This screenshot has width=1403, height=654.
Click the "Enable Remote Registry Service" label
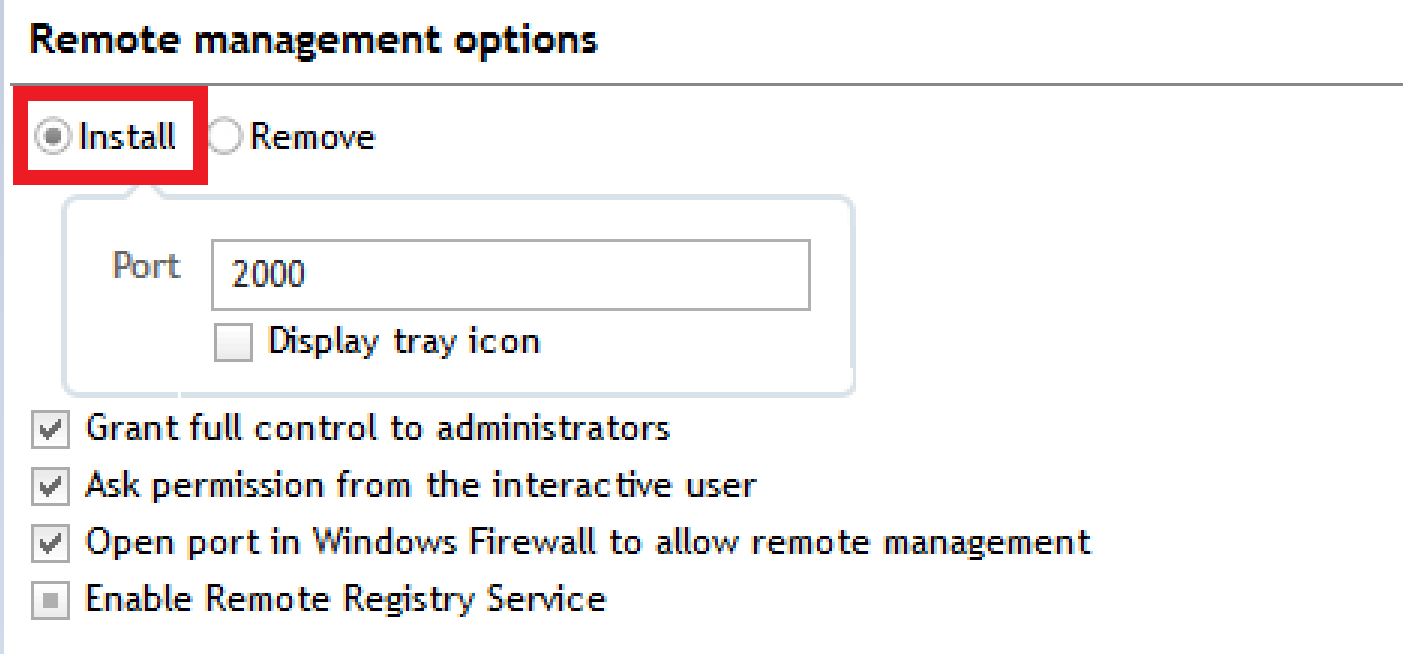(345, 600)
